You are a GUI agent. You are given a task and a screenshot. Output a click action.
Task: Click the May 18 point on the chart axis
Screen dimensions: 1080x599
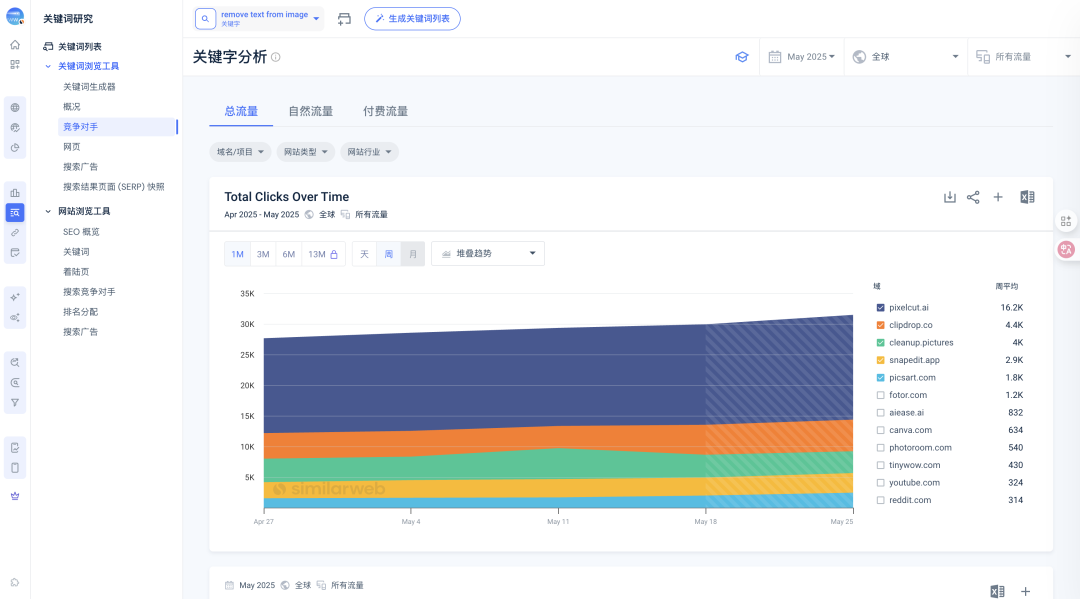[x=705, y=521]
